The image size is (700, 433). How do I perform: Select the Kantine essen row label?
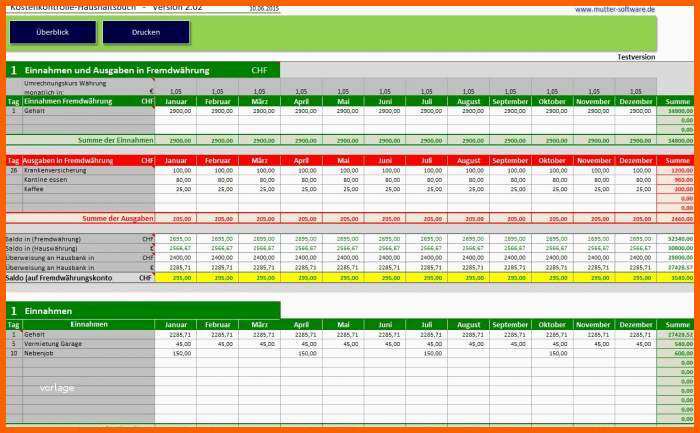click(43, 179)
